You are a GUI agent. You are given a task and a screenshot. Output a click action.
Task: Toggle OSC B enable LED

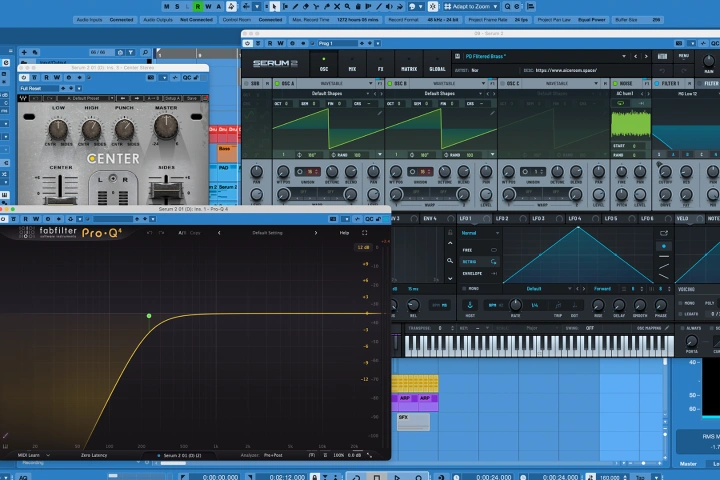[389, 84]
